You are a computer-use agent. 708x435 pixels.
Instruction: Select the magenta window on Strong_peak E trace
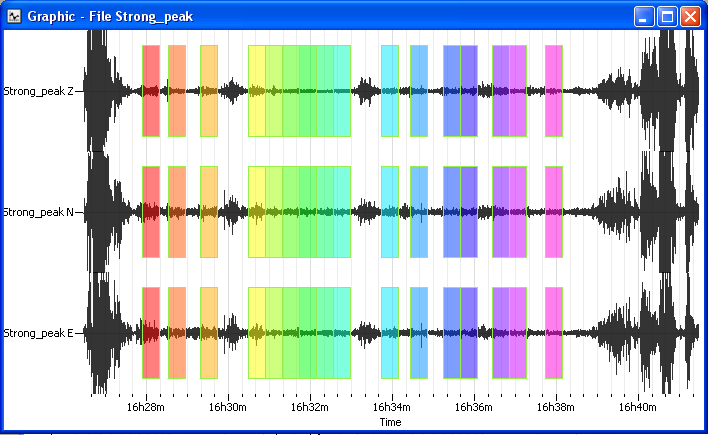pos(554,333)
